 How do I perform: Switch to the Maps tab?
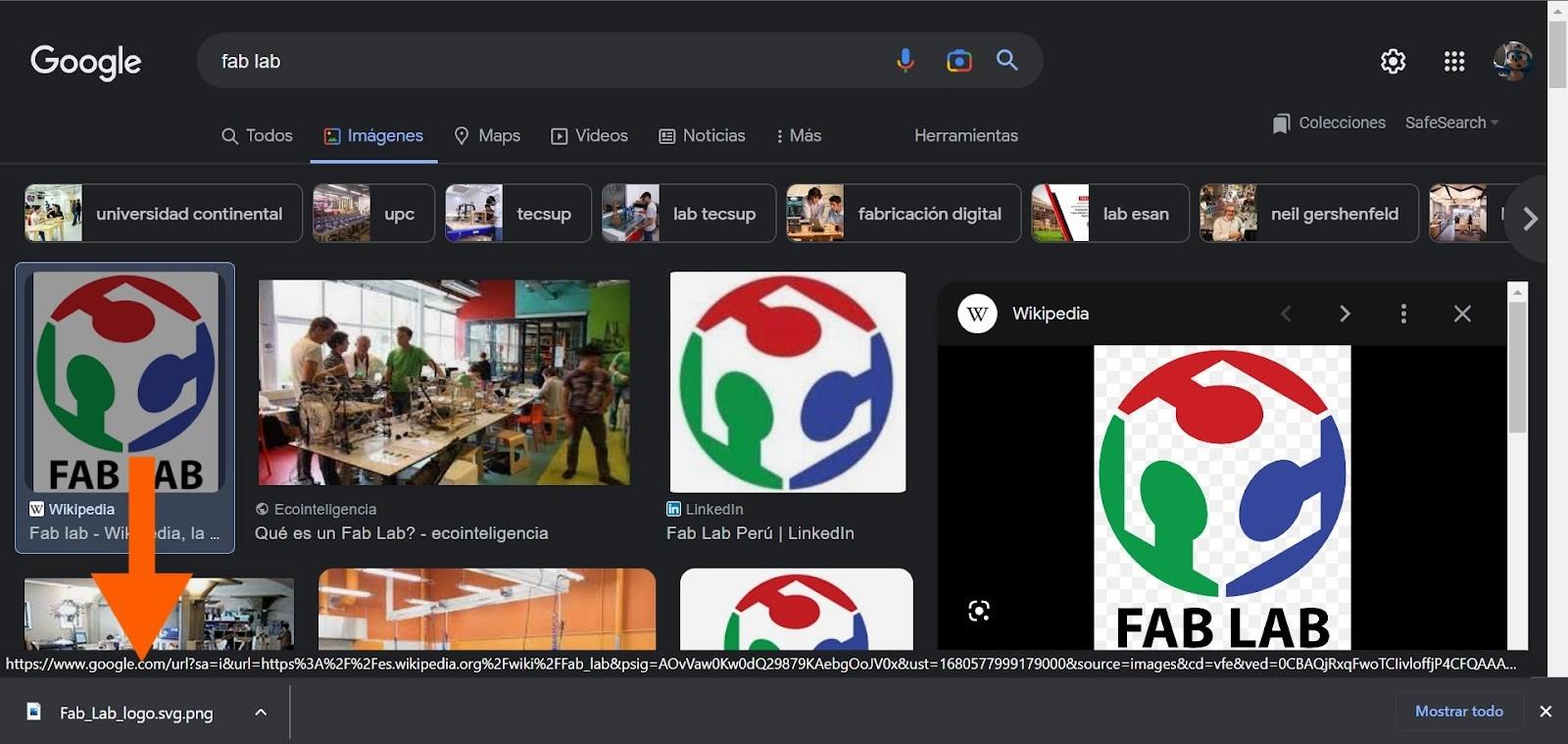tap(487, 135)
